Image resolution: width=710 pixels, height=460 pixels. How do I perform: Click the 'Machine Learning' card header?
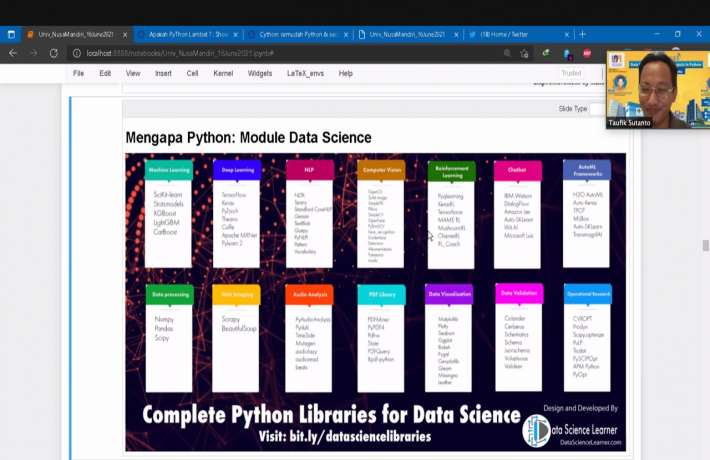[169, 170]
